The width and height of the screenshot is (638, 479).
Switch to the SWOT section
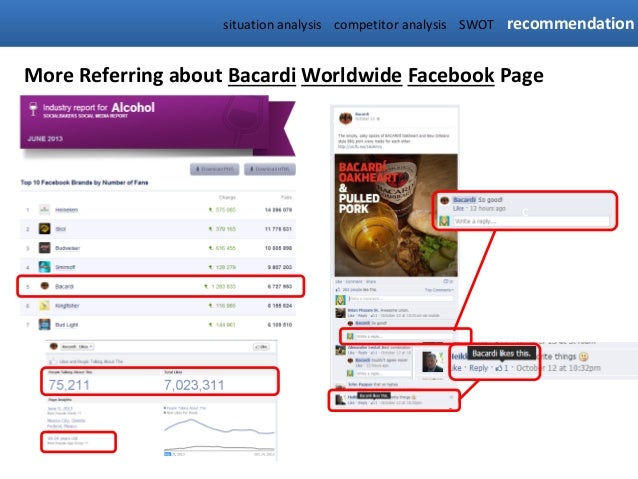476,25
